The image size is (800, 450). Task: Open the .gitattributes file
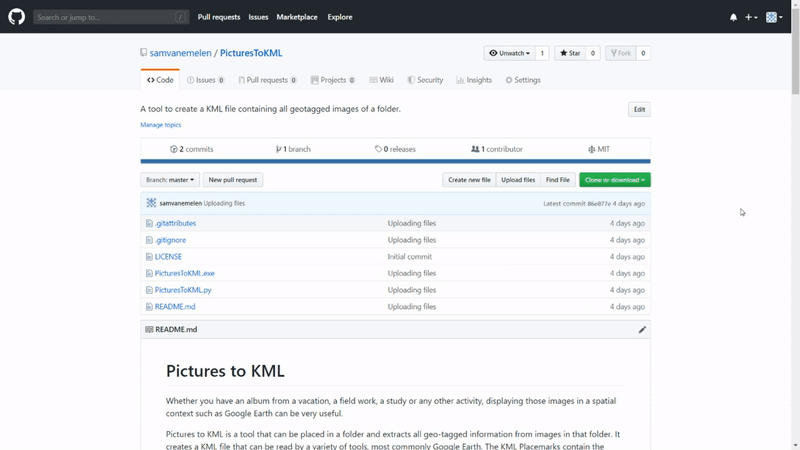pyautogui.click(x=176, y=223)
